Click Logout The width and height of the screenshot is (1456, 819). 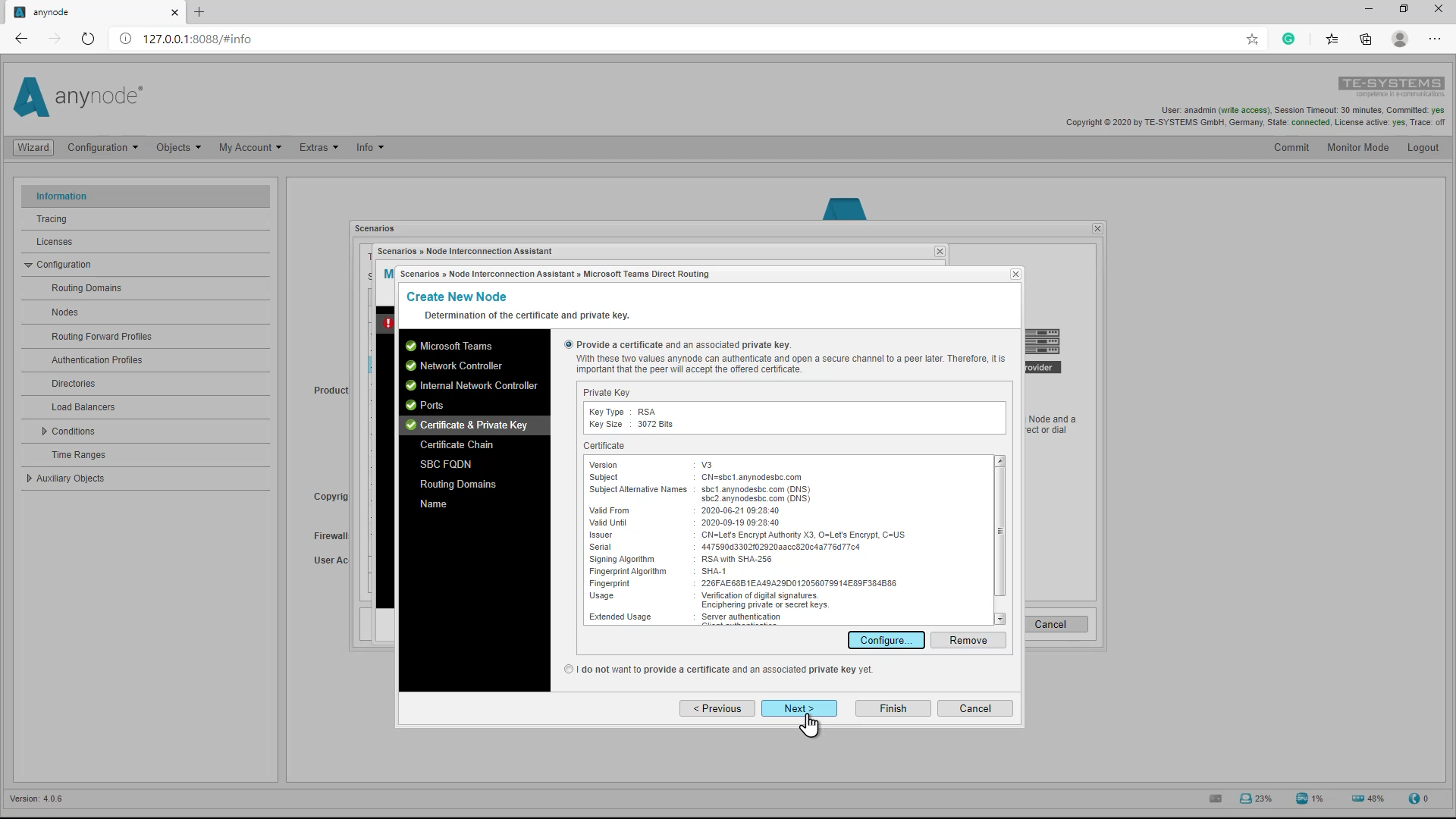click(x=1423, y=147)
